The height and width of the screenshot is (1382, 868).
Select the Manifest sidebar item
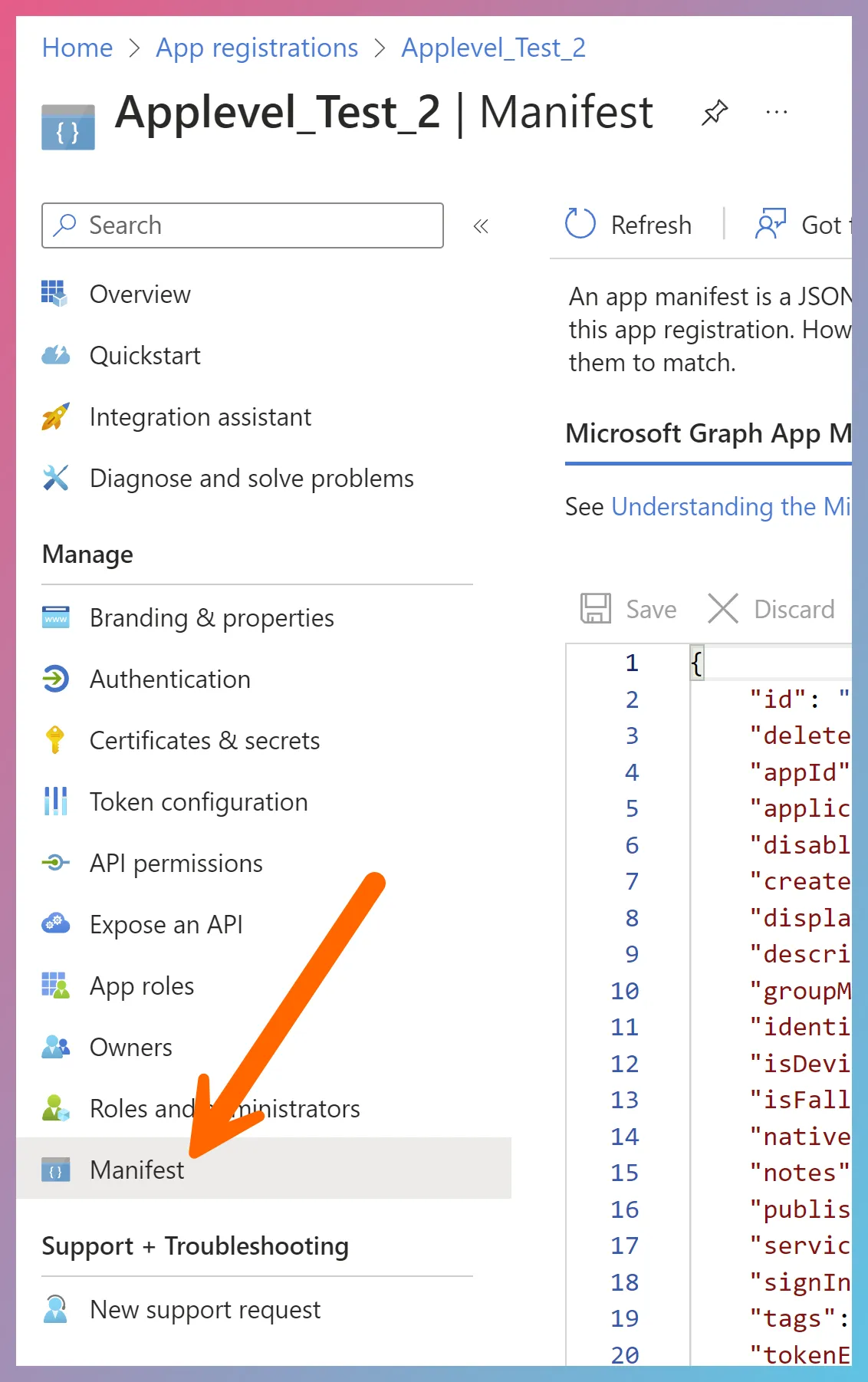tap(264, 1168)
